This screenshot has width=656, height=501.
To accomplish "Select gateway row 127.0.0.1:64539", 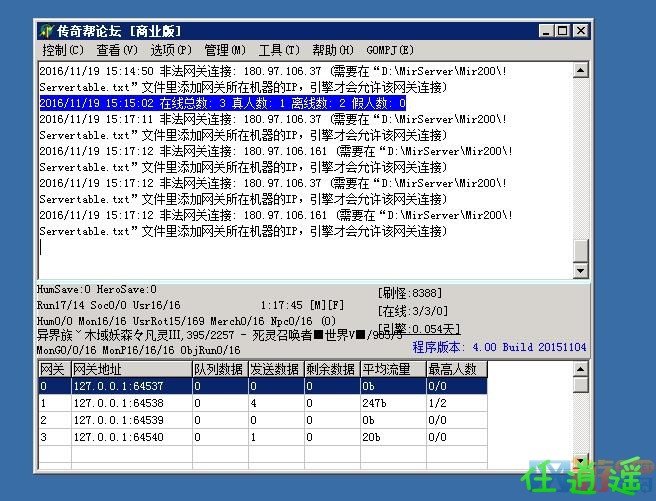I will pos(263,420).
